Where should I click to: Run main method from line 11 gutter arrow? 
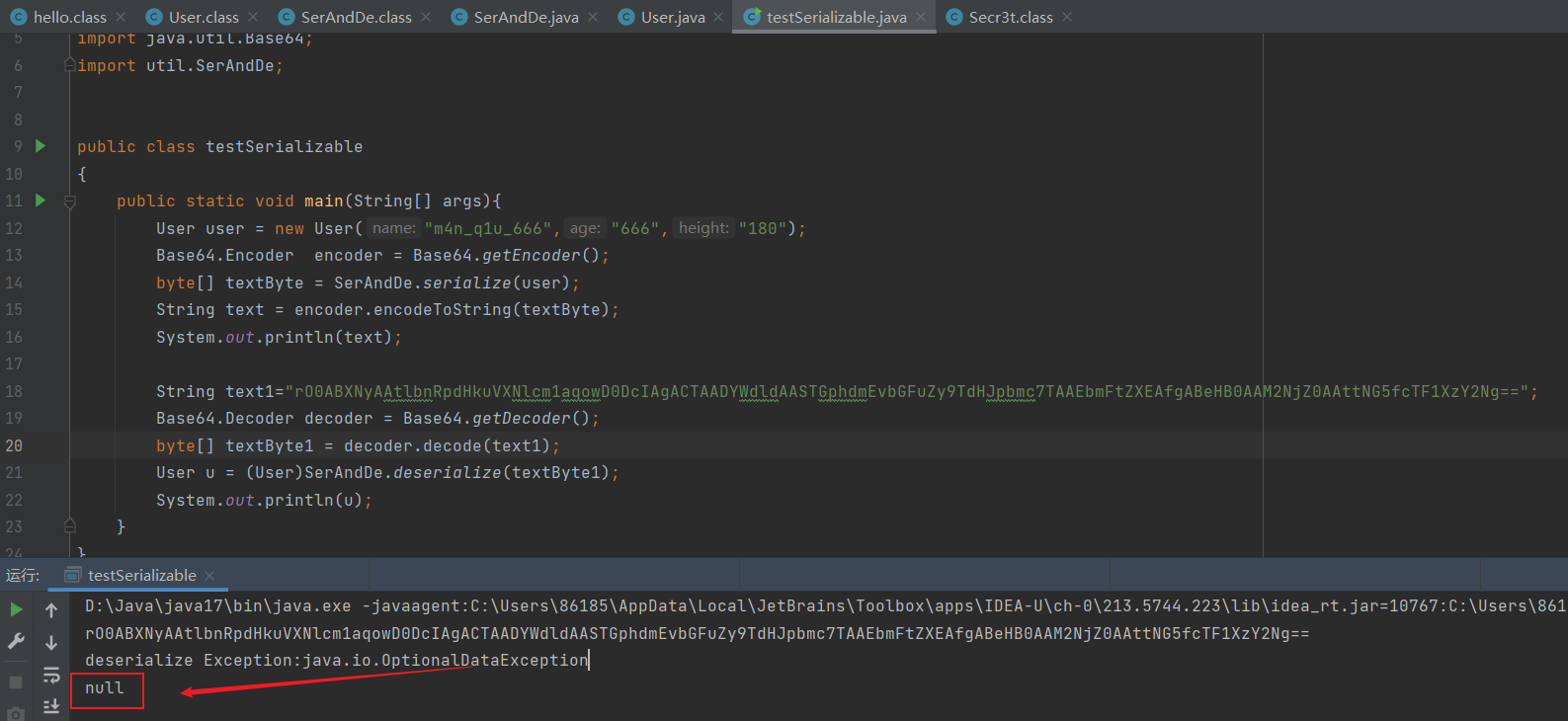click(x=41, y=200)
